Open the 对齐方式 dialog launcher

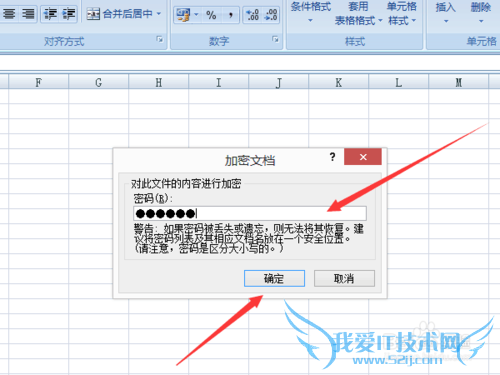click(x=160, y=40)
